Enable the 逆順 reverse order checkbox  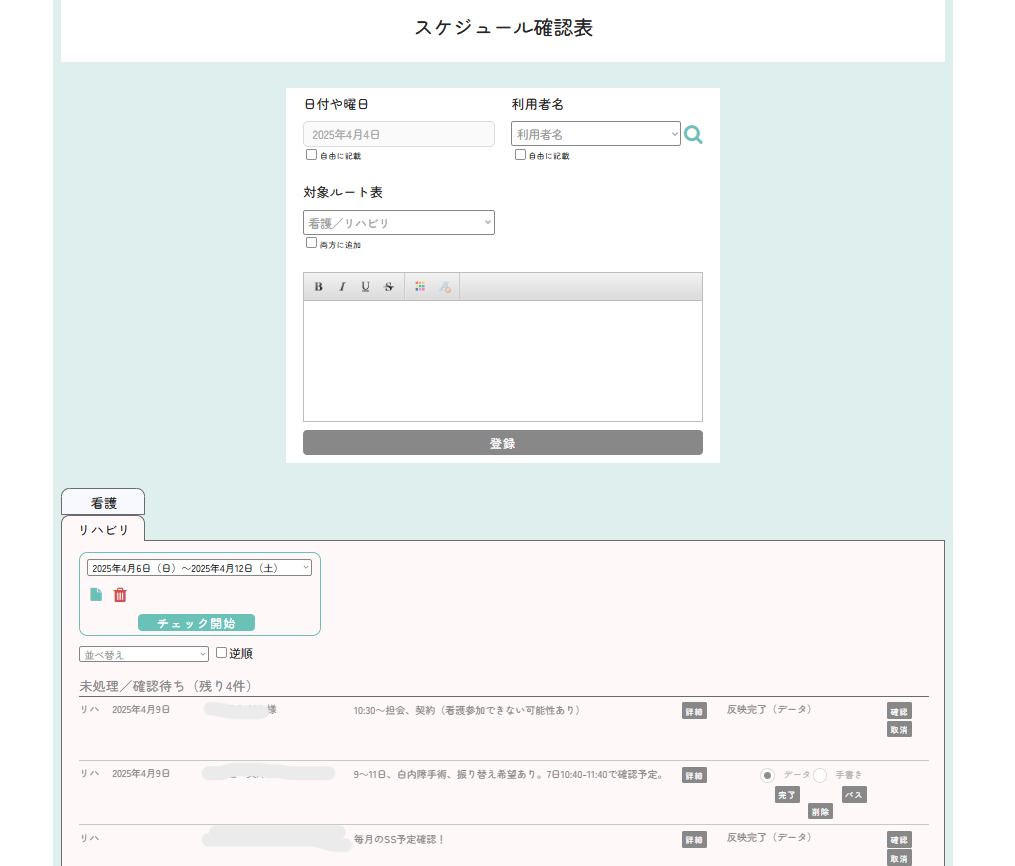pyautogui.click(x=222, y=653)
